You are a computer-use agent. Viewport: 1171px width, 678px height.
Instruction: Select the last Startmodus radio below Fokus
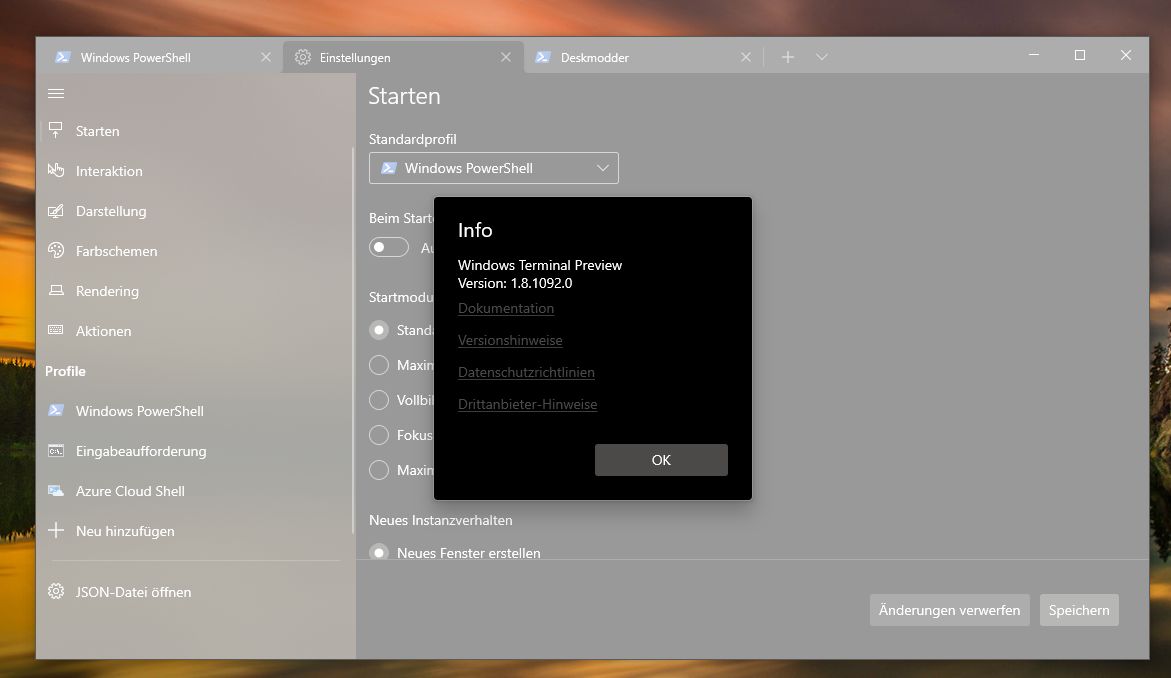click(x=379, y=470)
